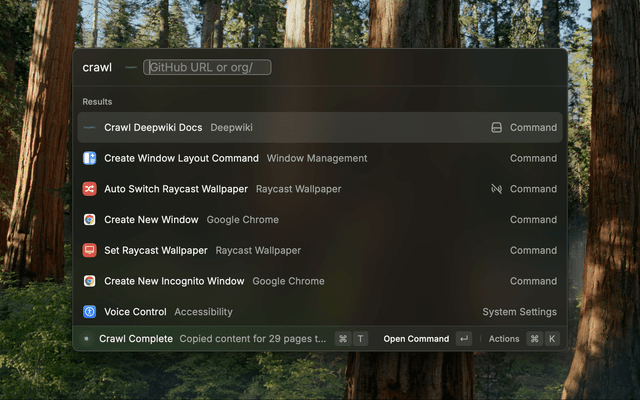Click the storage icon on the Crawl Deepwiki Docs row

click(x=496, y=127)
